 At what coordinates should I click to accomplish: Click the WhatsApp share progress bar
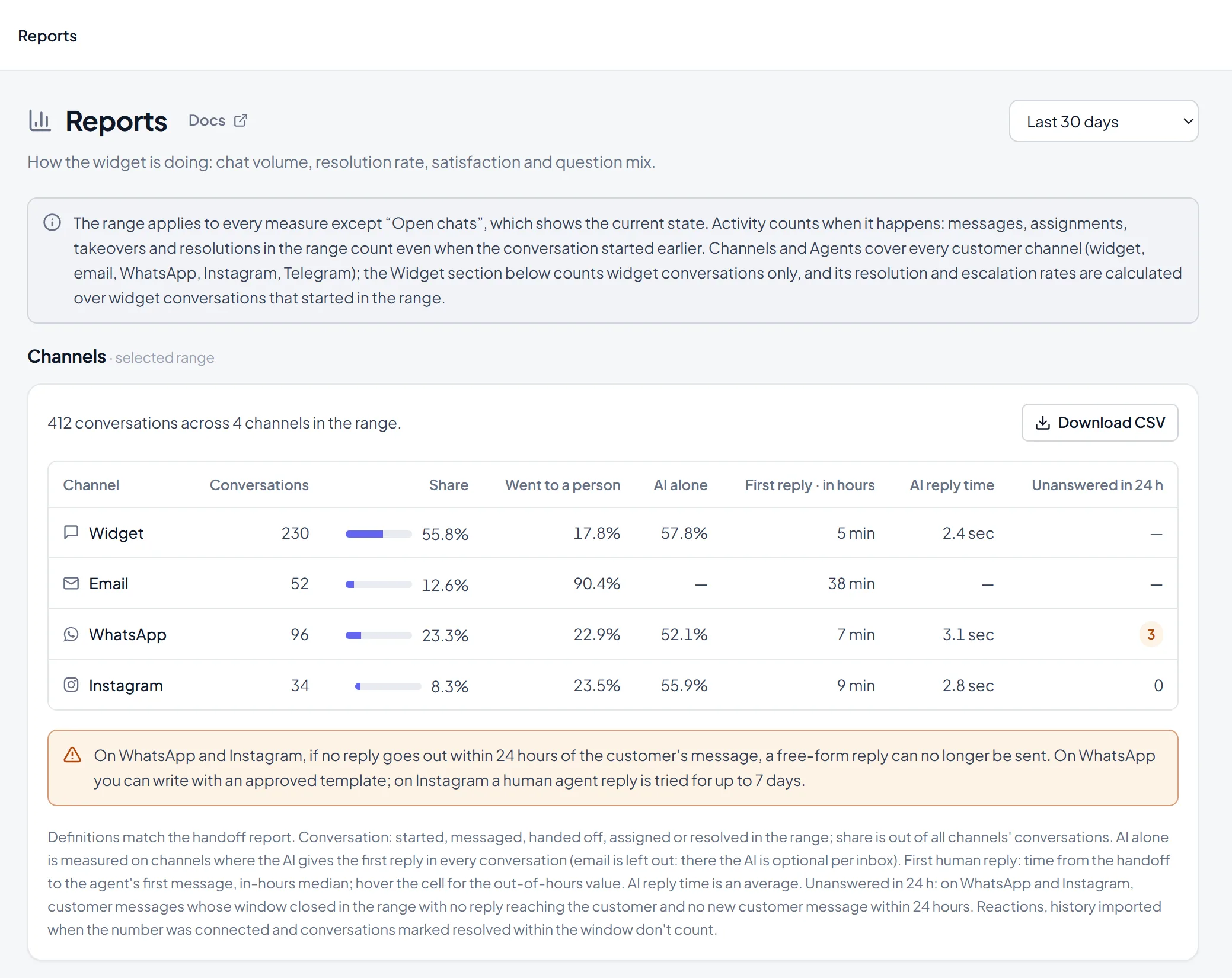pyautogui.click(x=379, y=635)
